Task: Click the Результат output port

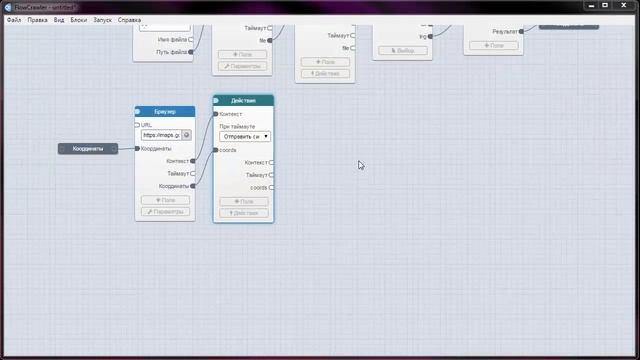Action: click(x=521, y=31)
